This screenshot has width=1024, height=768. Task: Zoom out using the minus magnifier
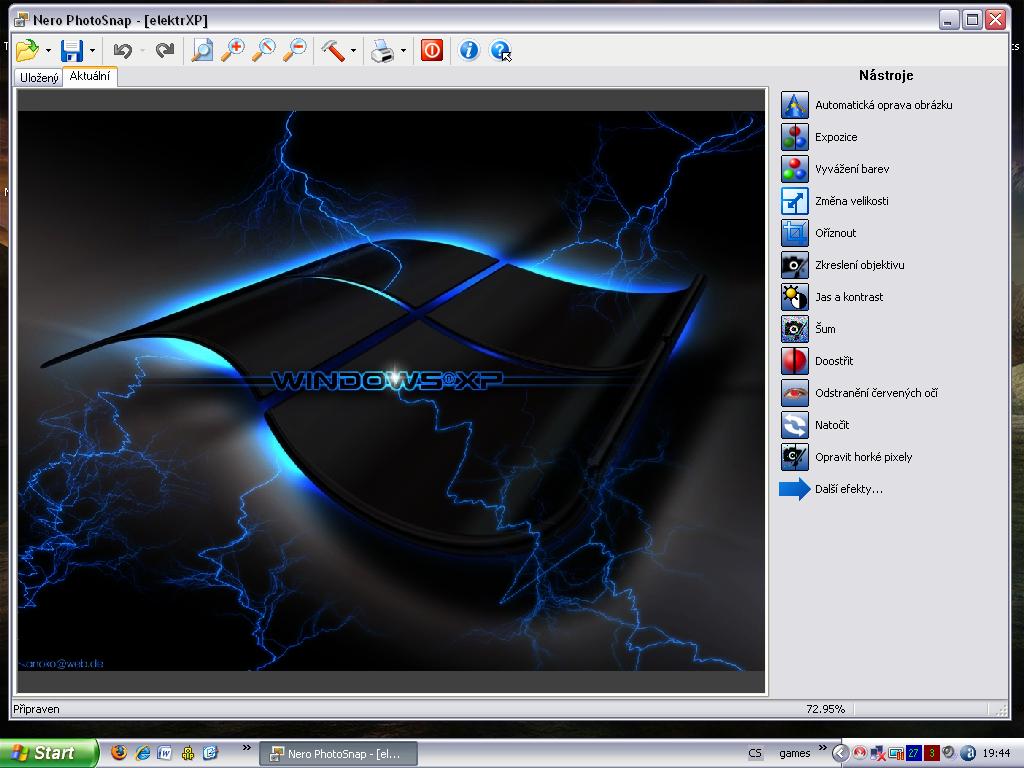point(295,50)
